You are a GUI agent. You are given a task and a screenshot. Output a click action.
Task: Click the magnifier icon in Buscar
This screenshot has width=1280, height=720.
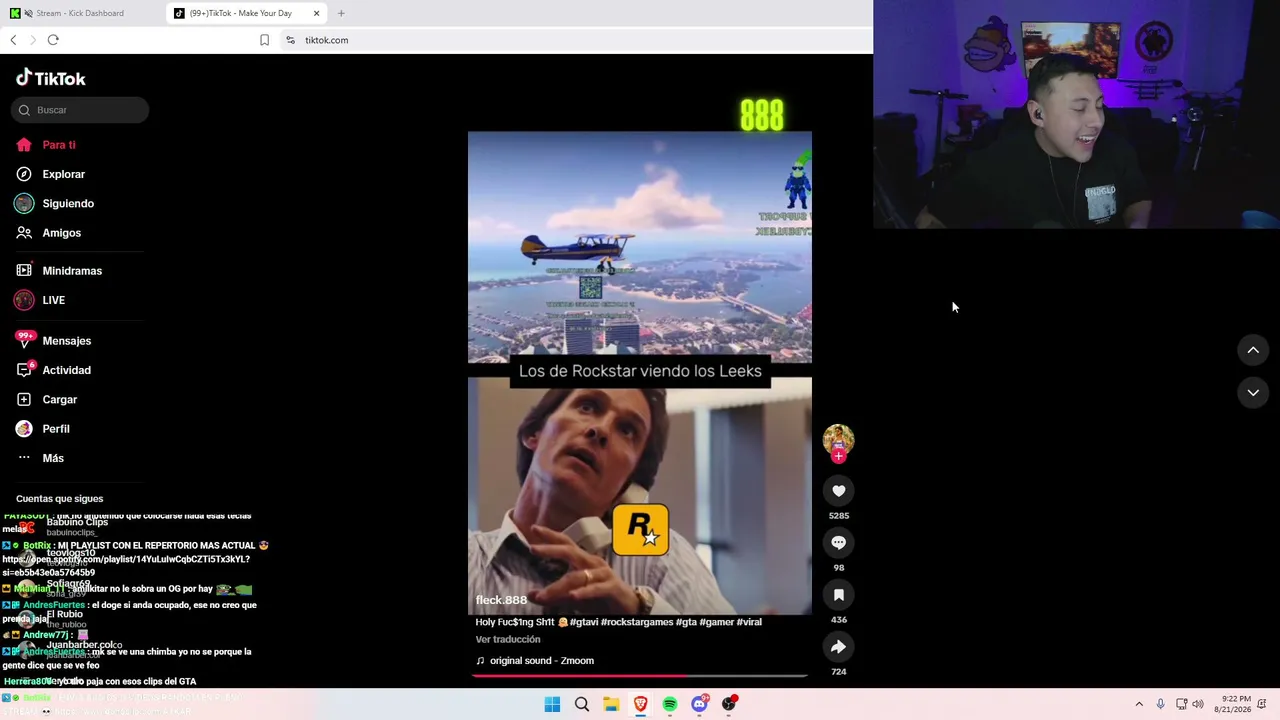(x=24, y=110)
